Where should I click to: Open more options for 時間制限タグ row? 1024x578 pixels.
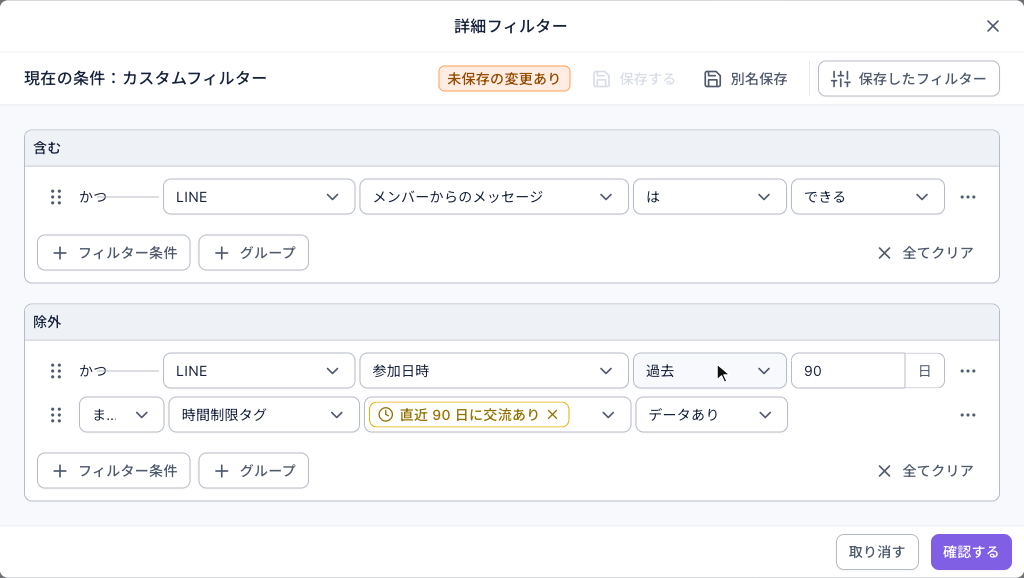pyautogui.click(x=968, y=415)
